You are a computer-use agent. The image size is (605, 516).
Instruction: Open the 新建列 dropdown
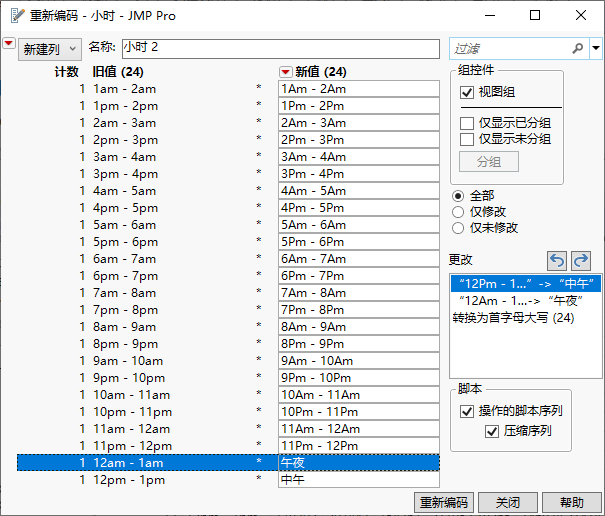pos(50,49)
